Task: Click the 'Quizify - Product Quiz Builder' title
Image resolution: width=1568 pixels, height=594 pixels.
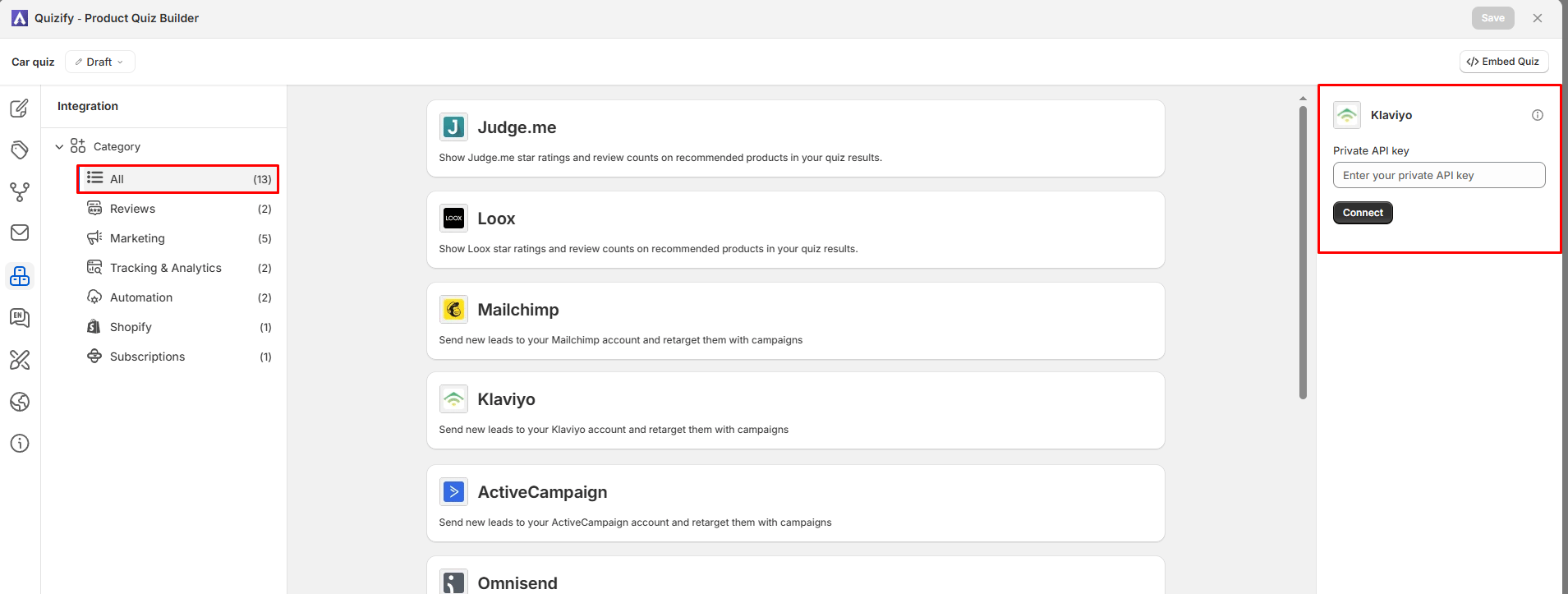Action: (117, 18)
